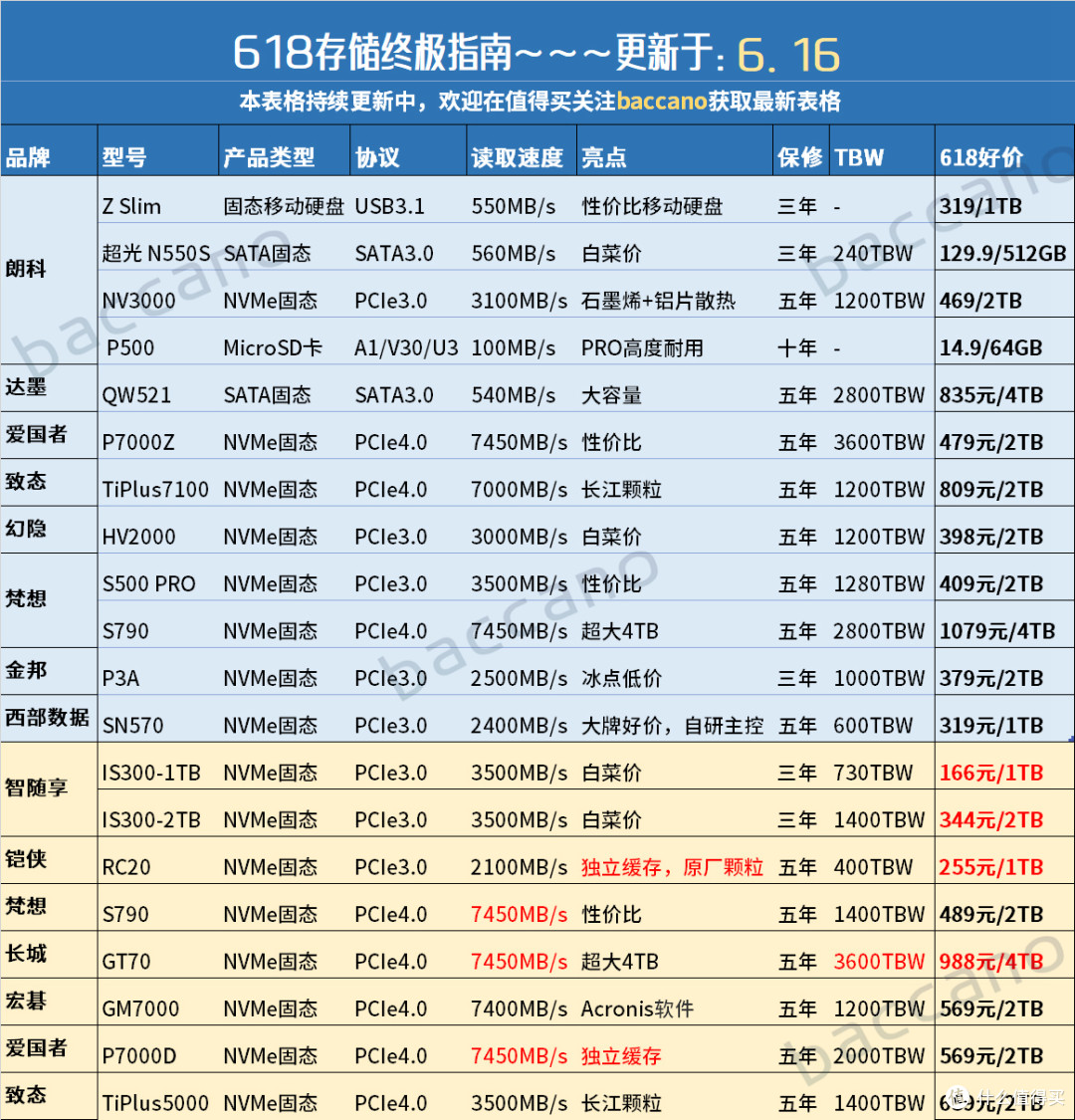Select the TiPlus5000 model cell at the bottom
Image resolution: width=1075 pixels, height=1120 pixels.
155,1103
